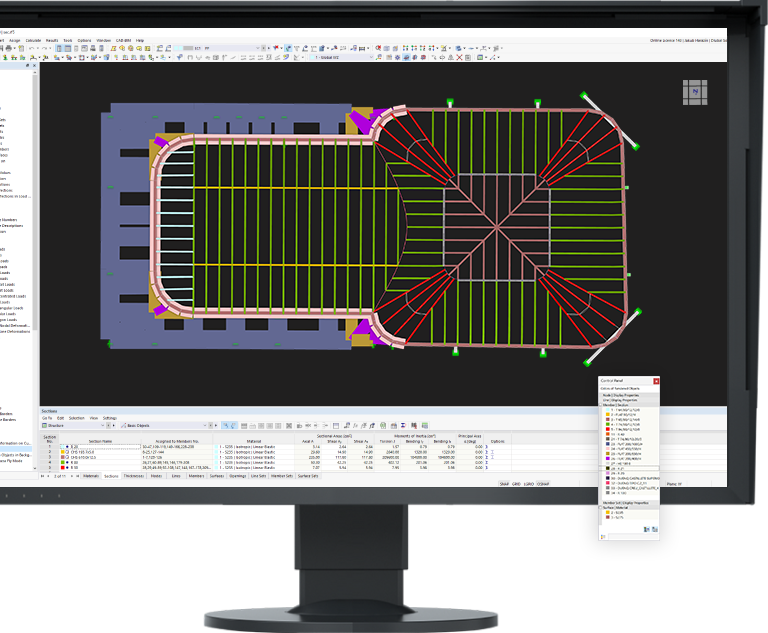
Task: Open the CAD-BIM menu
Action: 123,41
